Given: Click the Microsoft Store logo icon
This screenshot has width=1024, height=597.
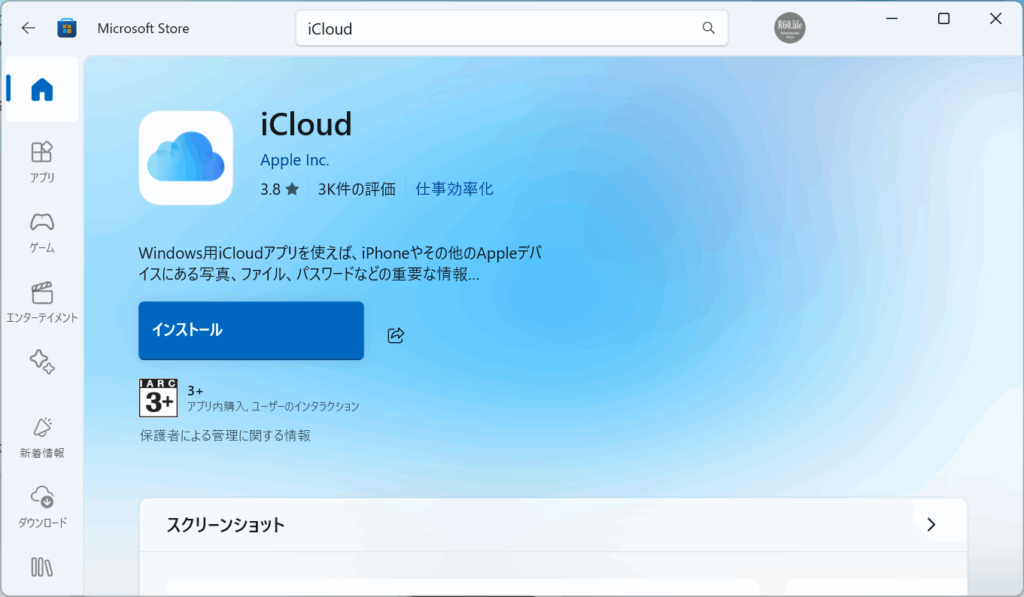Looking at the screenshot, I should pos(68,28).
